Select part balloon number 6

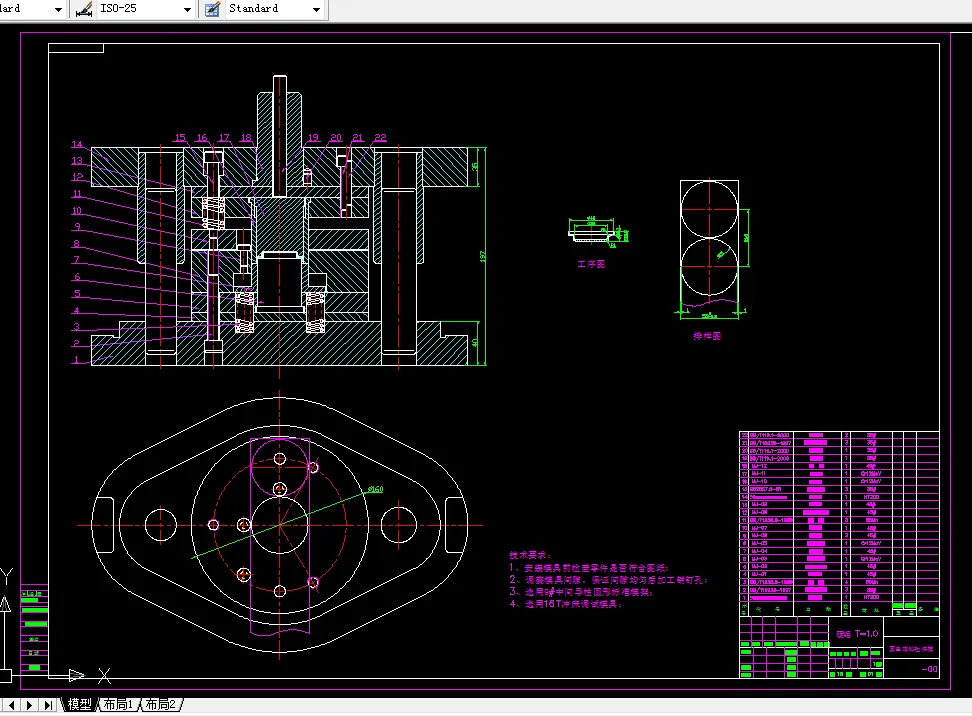tap(77, 276)
